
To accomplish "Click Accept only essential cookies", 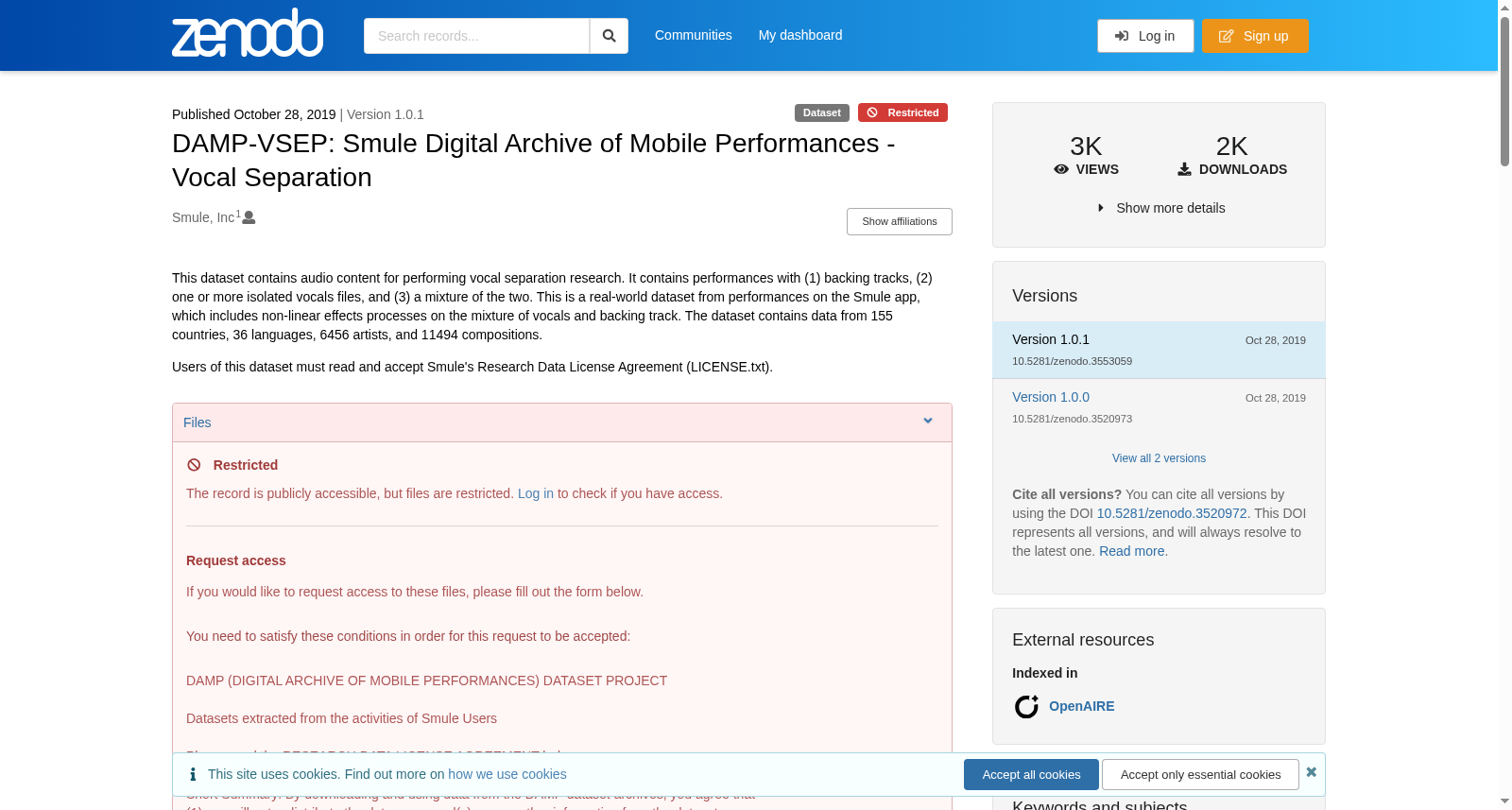I will click(1200, 774).
